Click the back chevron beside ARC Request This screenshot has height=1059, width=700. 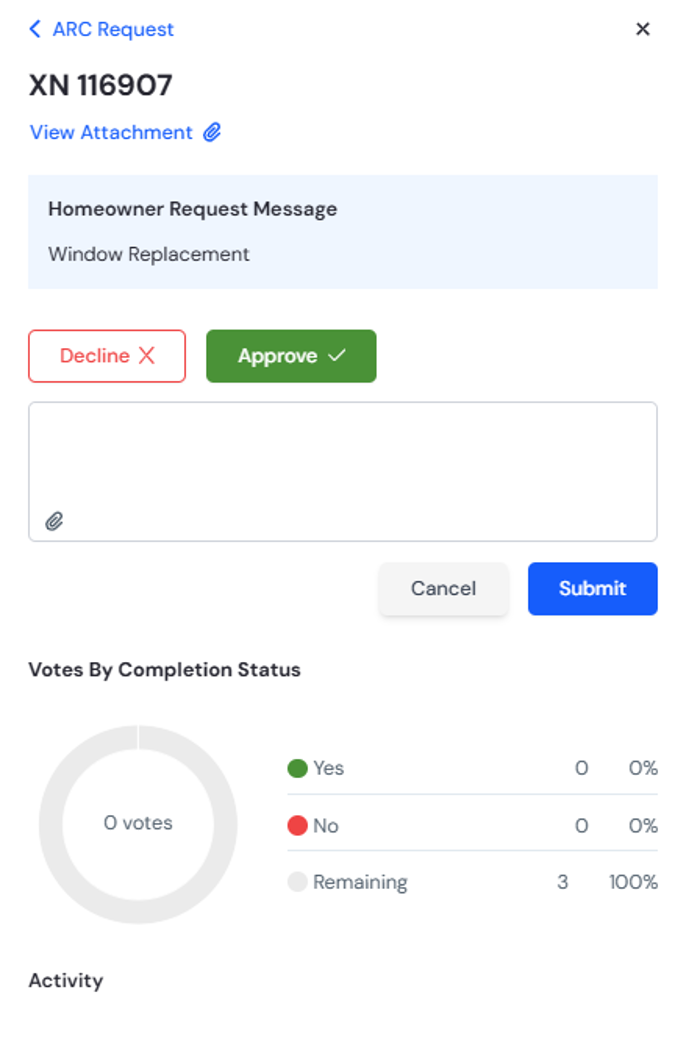(35, 29)
